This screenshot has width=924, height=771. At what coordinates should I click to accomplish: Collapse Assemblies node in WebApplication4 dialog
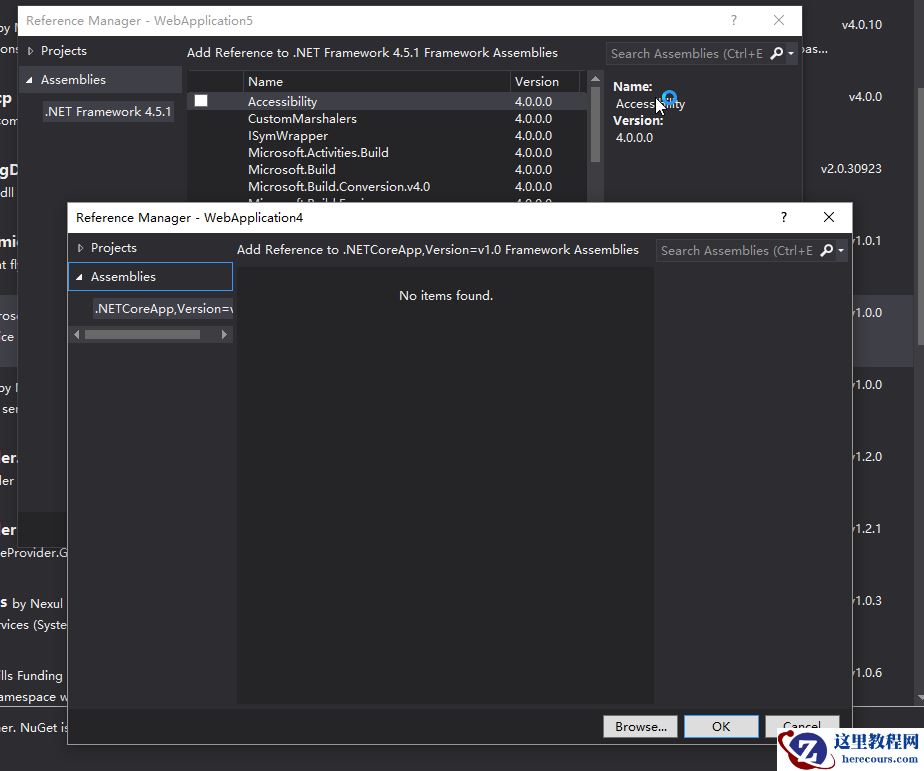point(80,277)
